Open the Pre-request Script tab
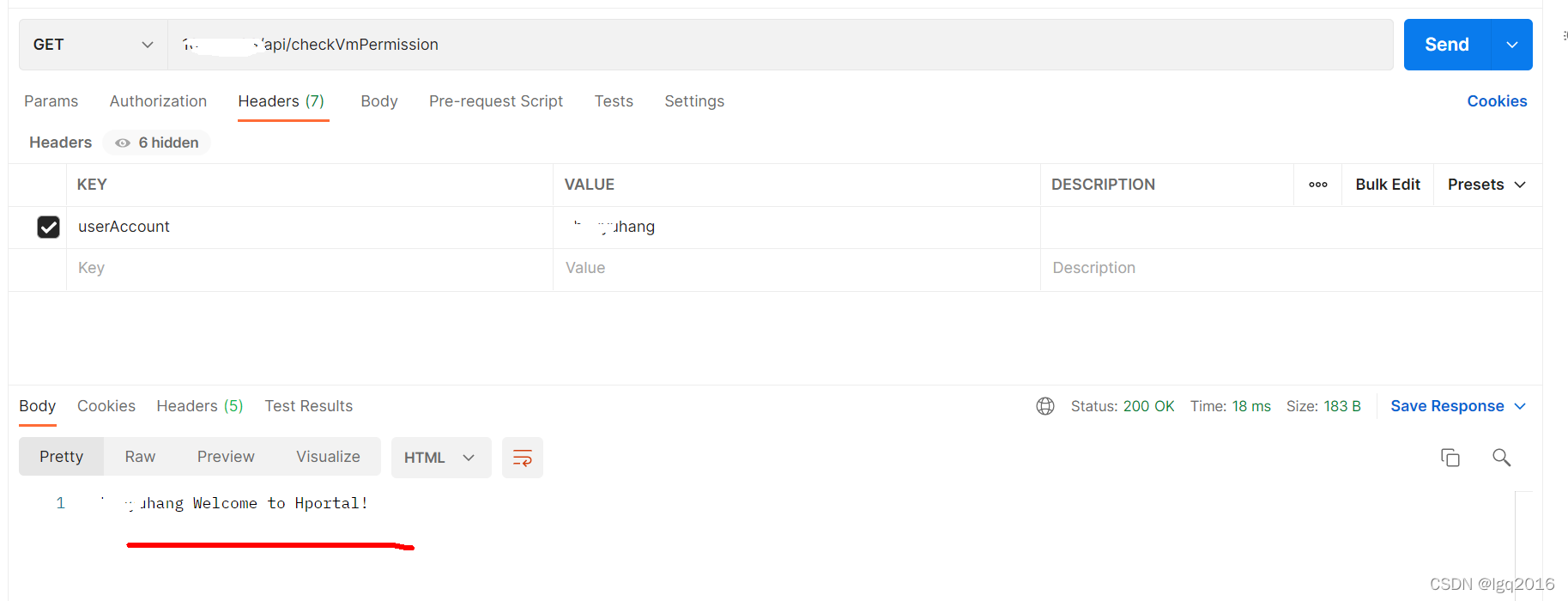This screenshot has width=1568, height=601. point(495,101)
